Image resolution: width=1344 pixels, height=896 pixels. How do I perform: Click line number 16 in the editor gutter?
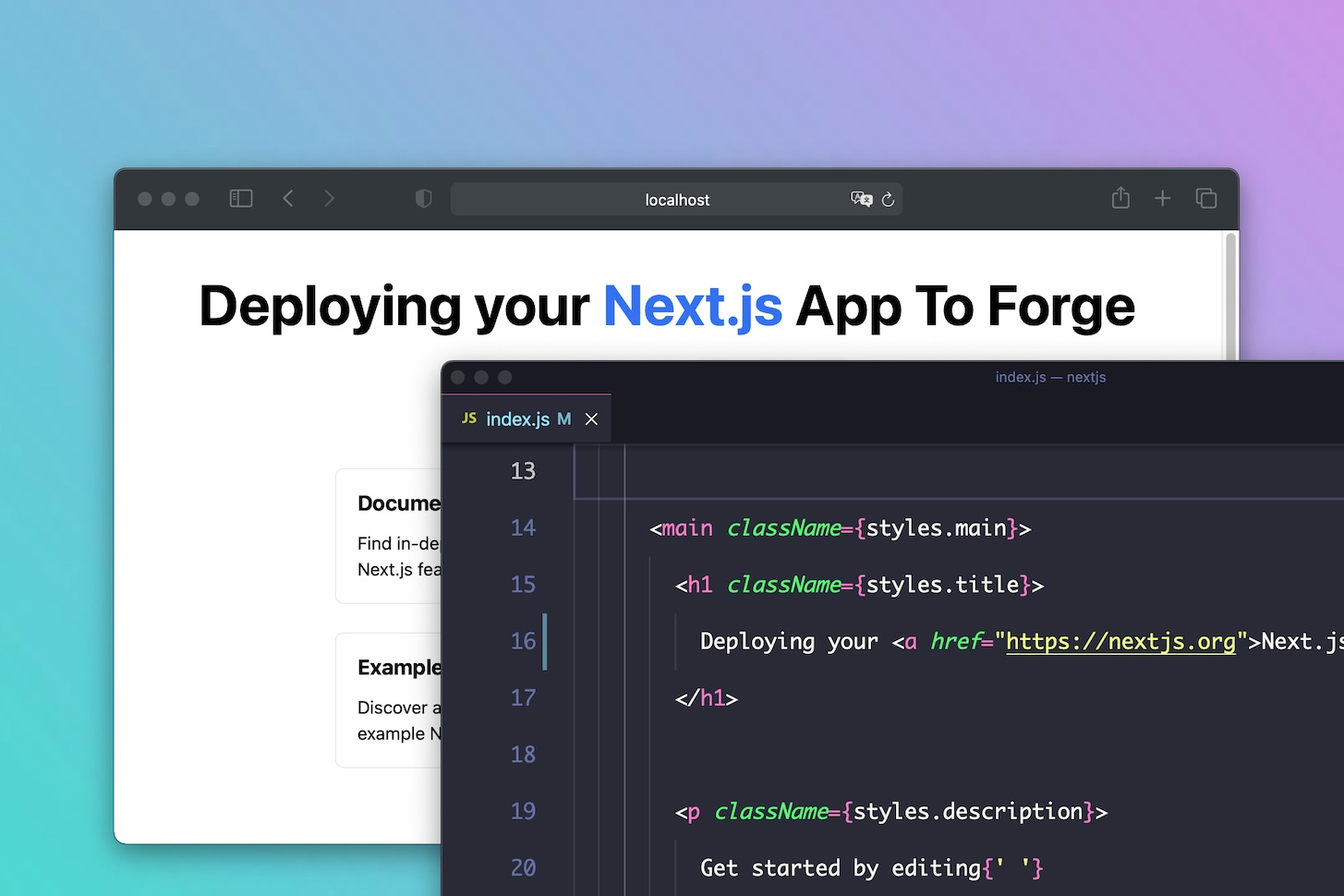click(x=523, y=641)
